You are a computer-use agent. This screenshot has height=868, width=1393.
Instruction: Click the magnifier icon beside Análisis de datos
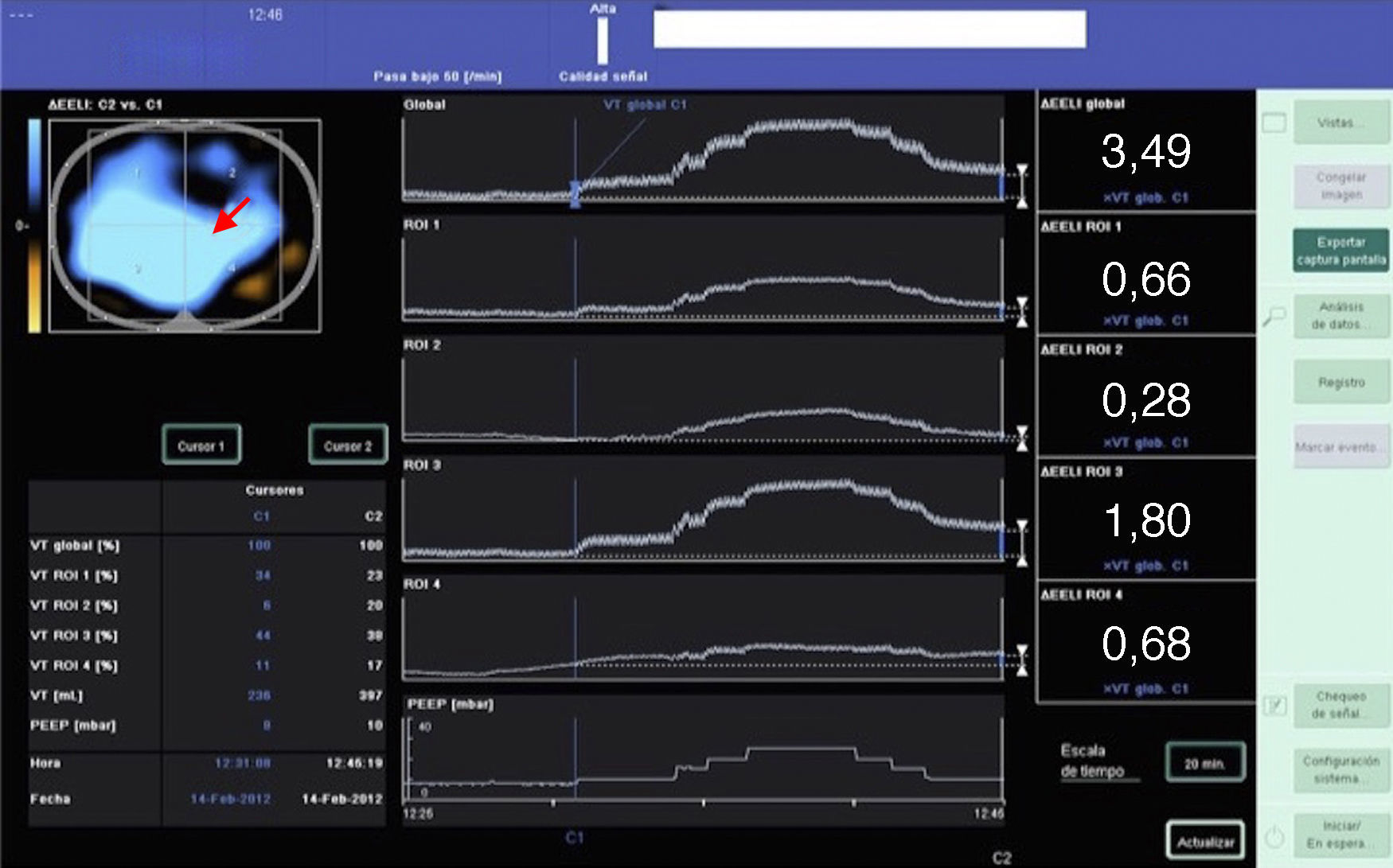point(1274,317)
